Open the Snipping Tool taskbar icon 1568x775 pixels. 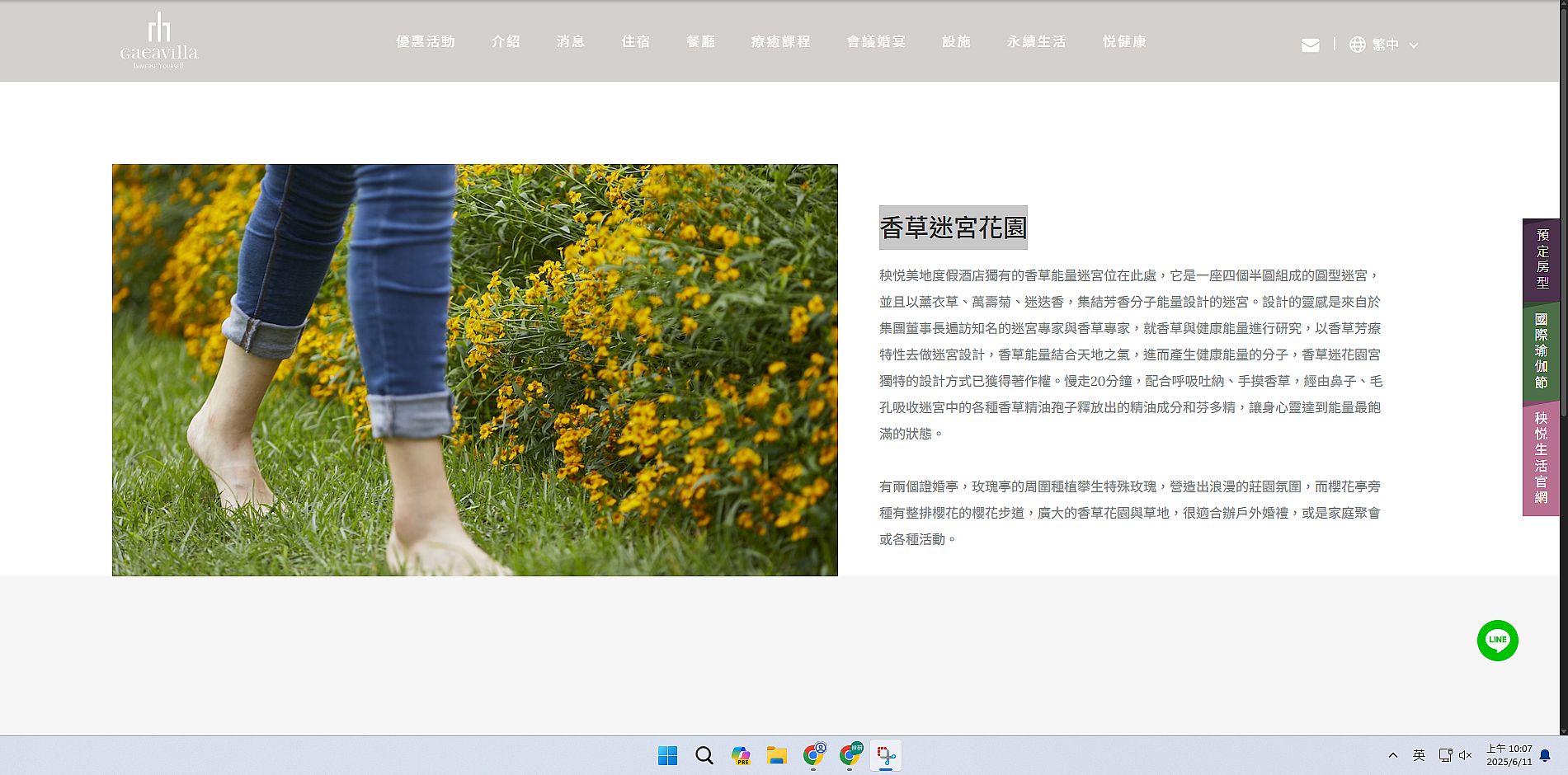(x=886, y=755)
